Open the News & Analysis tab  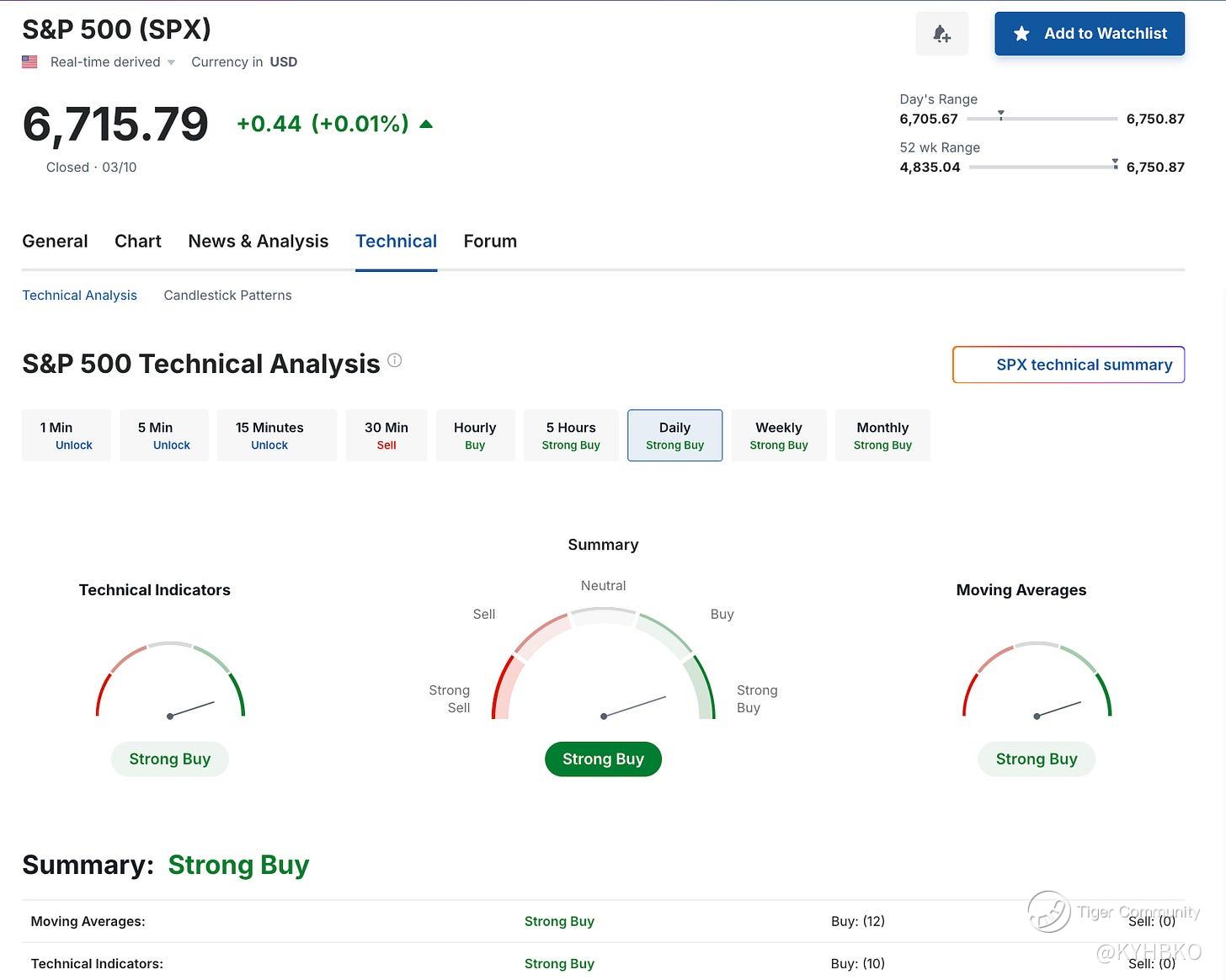click(x=258, y=242)
